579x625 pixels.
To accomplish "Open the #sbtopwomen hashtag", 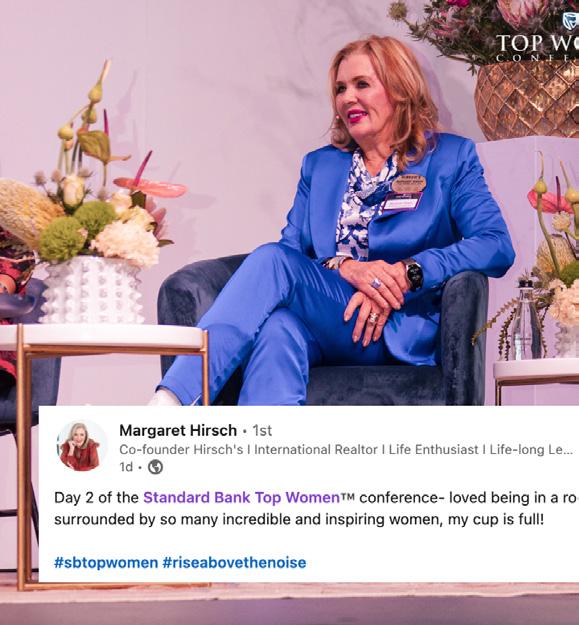I will click(x=106, y=563).
